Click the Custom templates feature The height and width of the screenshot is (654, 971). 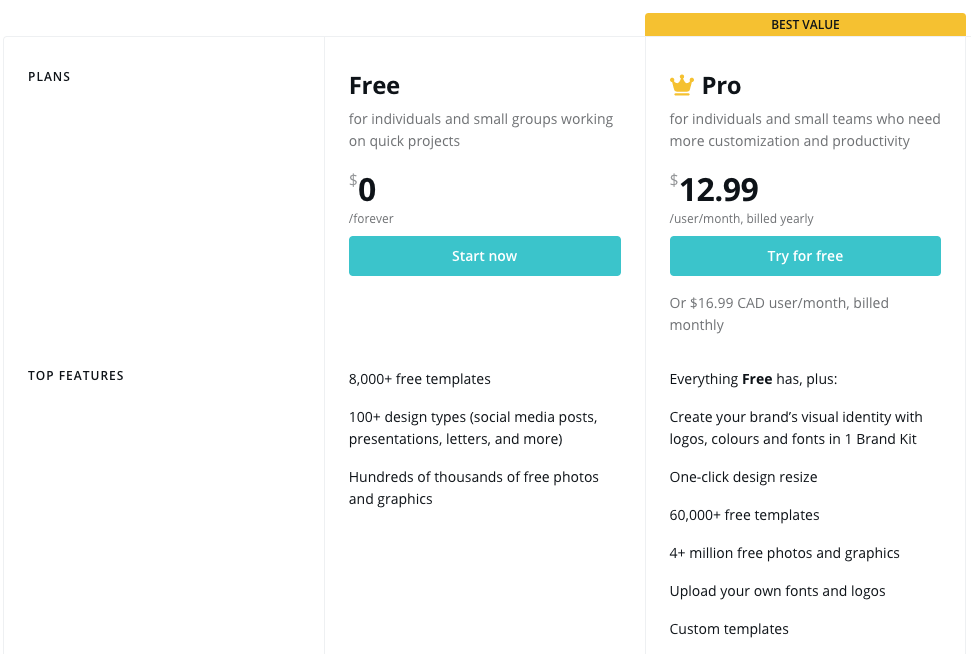click(729, 629)
